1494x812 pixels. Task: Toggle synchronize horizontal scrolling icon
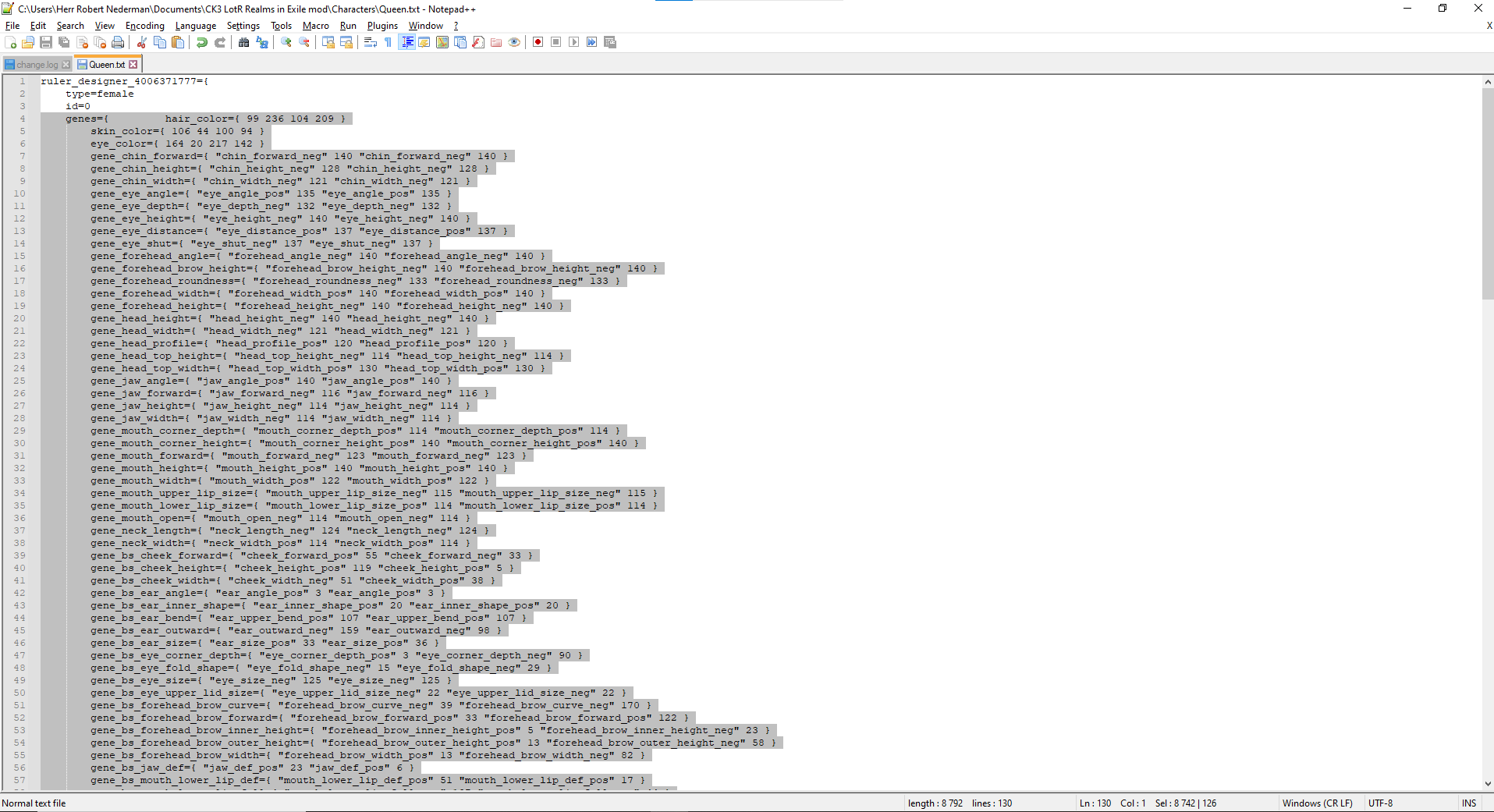pyautogui.click(x=346, y=42)
